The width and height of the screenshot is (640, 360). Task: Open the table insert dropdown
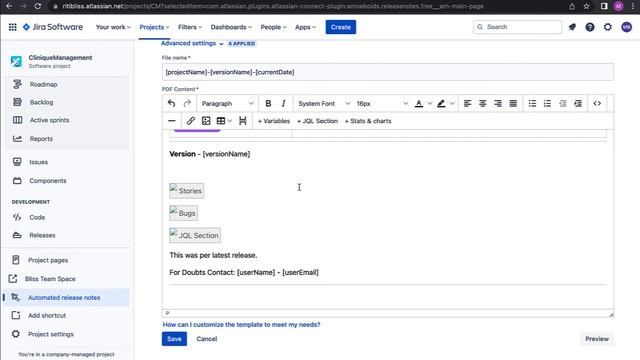click(x=224, y=121)
